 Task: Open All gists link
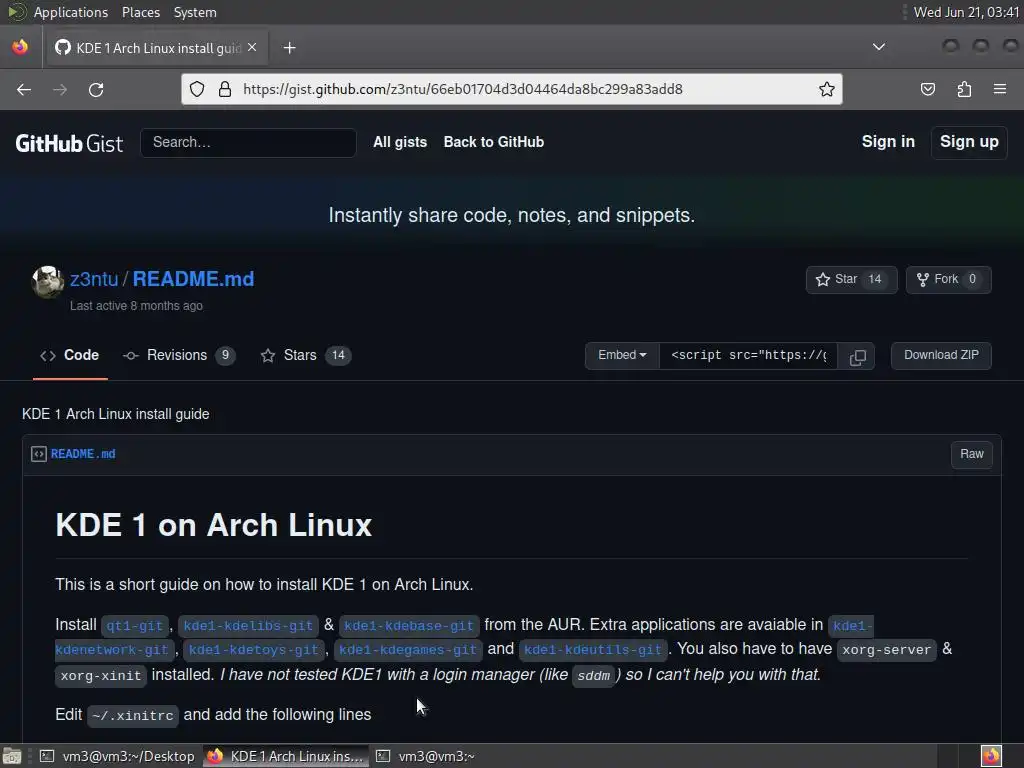pos(400,142)
